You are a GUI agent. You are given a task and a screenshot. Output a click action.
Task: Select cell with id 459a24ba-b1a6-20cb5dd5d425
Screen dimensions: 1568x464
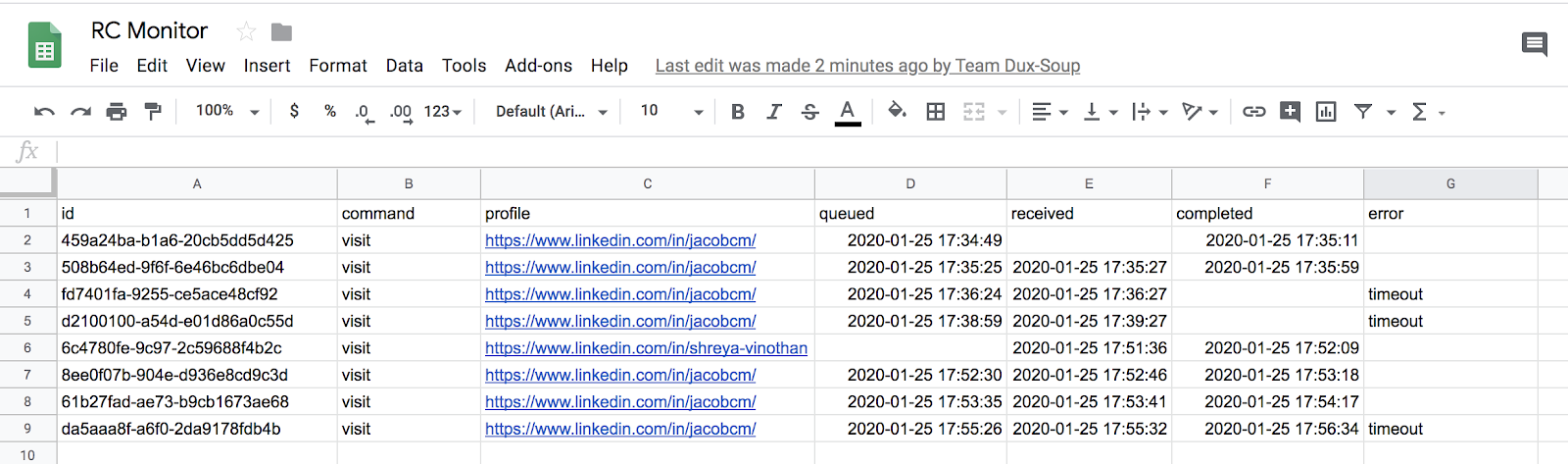pyautogui.click(x=197, y=240)
